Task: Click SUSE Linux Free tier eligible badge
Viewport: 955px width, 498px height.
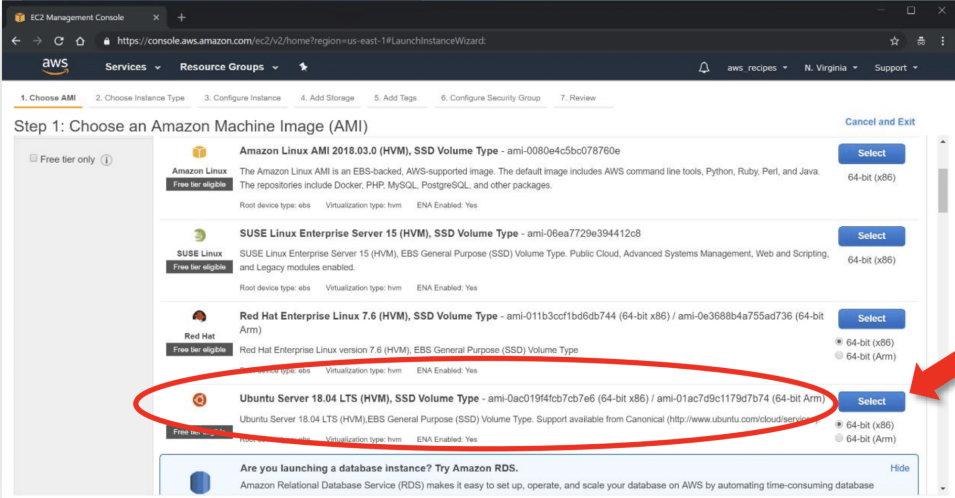Action: point(199,267)
